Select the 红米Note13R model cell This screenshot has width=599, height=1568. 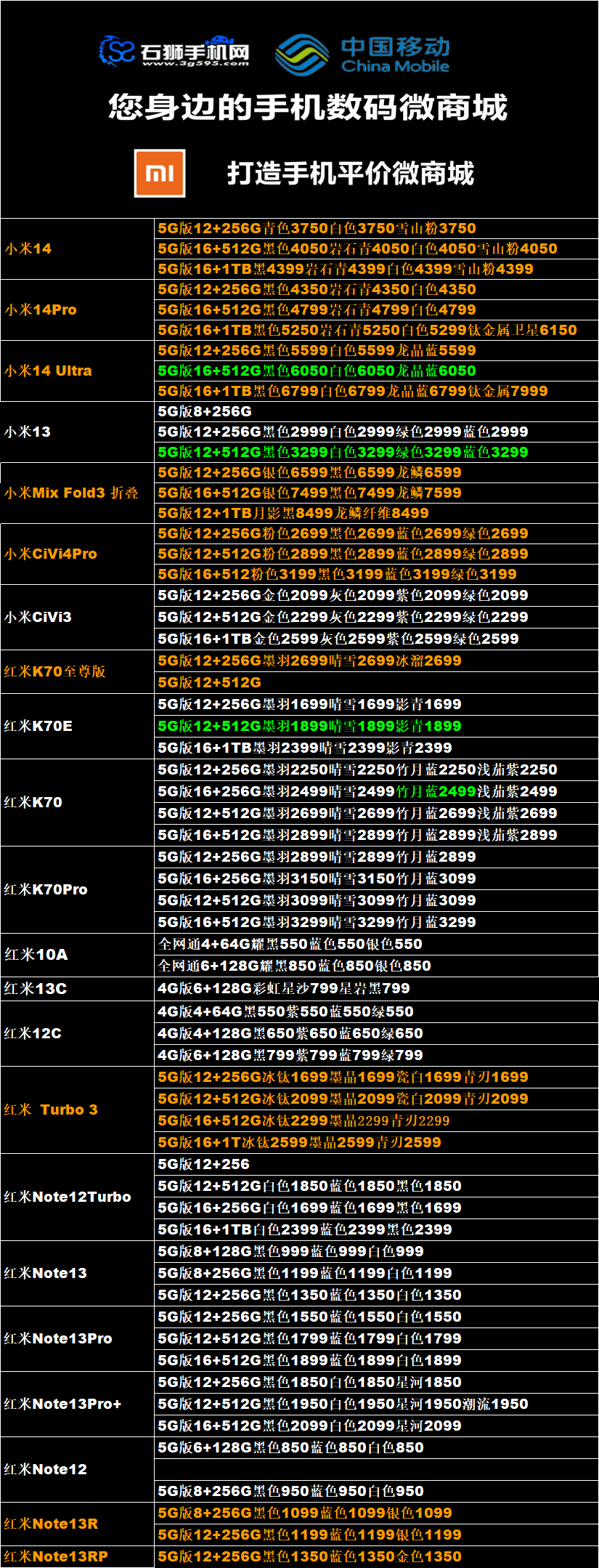[78, 1524]
